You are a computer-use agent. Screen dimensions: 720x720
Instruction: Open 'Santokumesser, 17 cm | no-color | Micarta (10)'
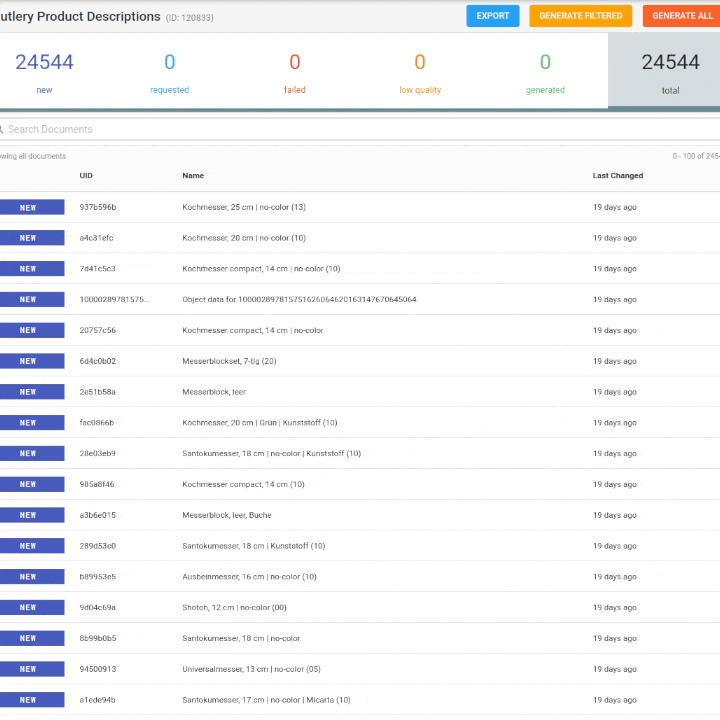(266, 700)
